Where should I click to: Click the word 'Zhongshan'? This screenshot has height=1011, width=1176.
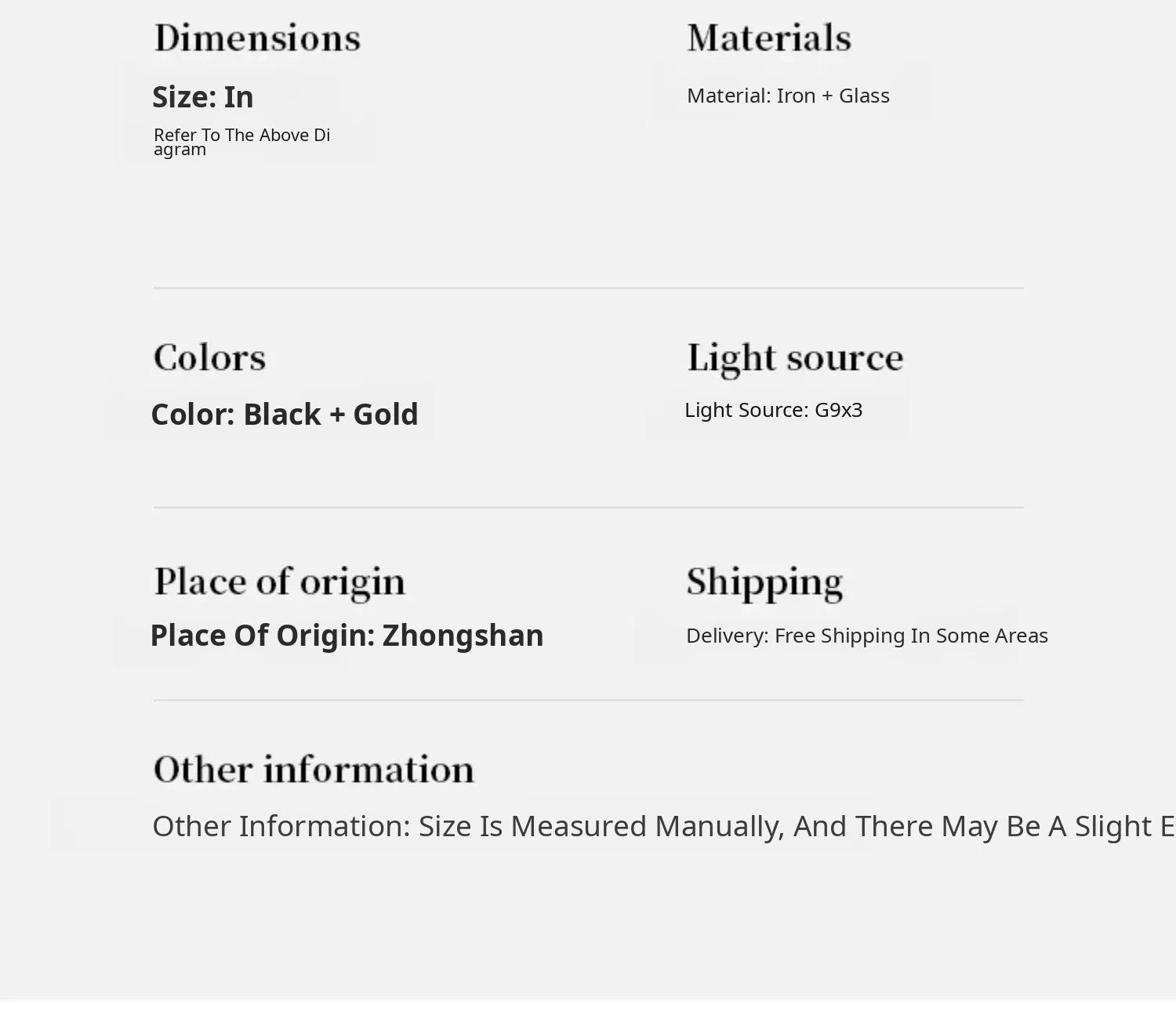tap(463, 635)
